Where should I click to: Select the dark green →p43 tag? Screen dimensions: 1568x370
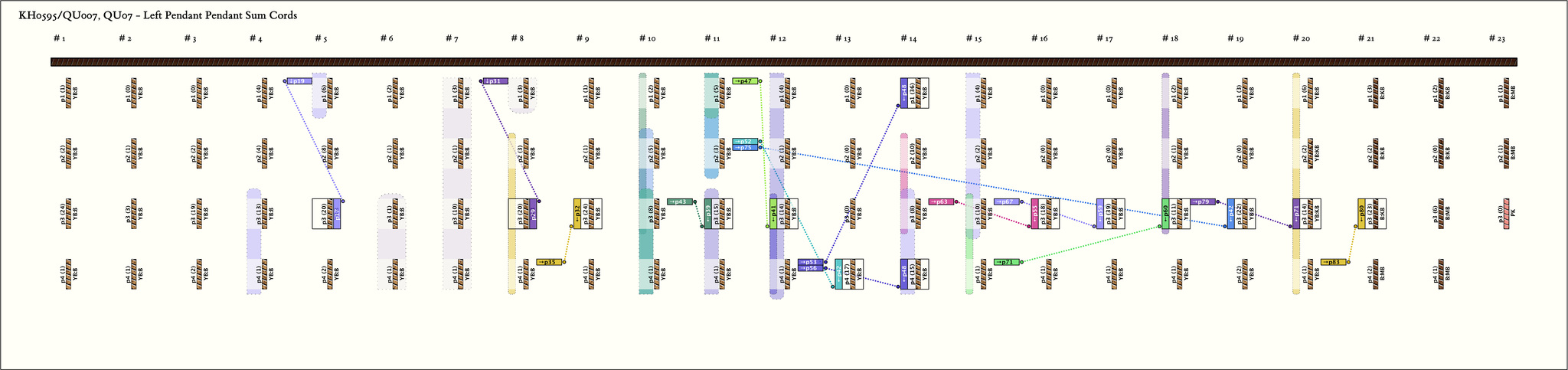[x=679, y=202]
